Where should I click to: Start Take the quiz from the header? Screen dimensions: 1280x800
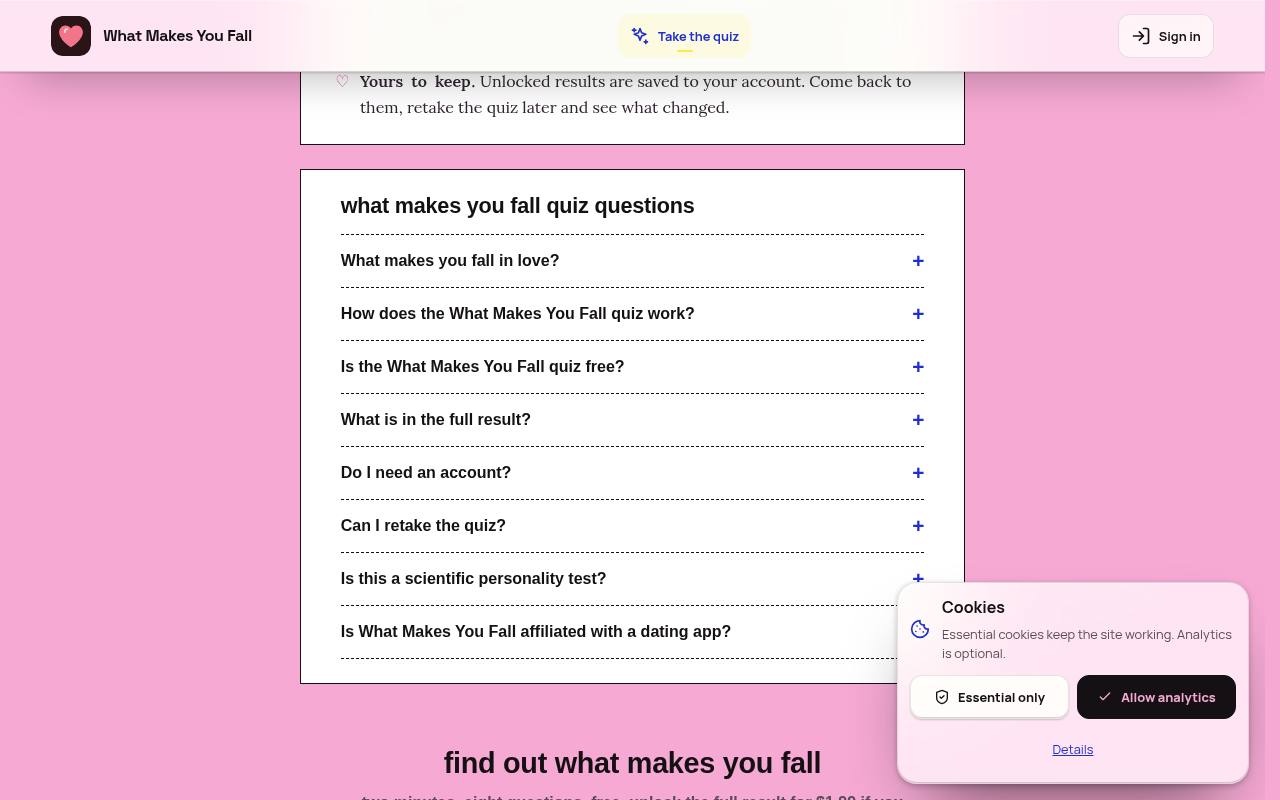685,36
